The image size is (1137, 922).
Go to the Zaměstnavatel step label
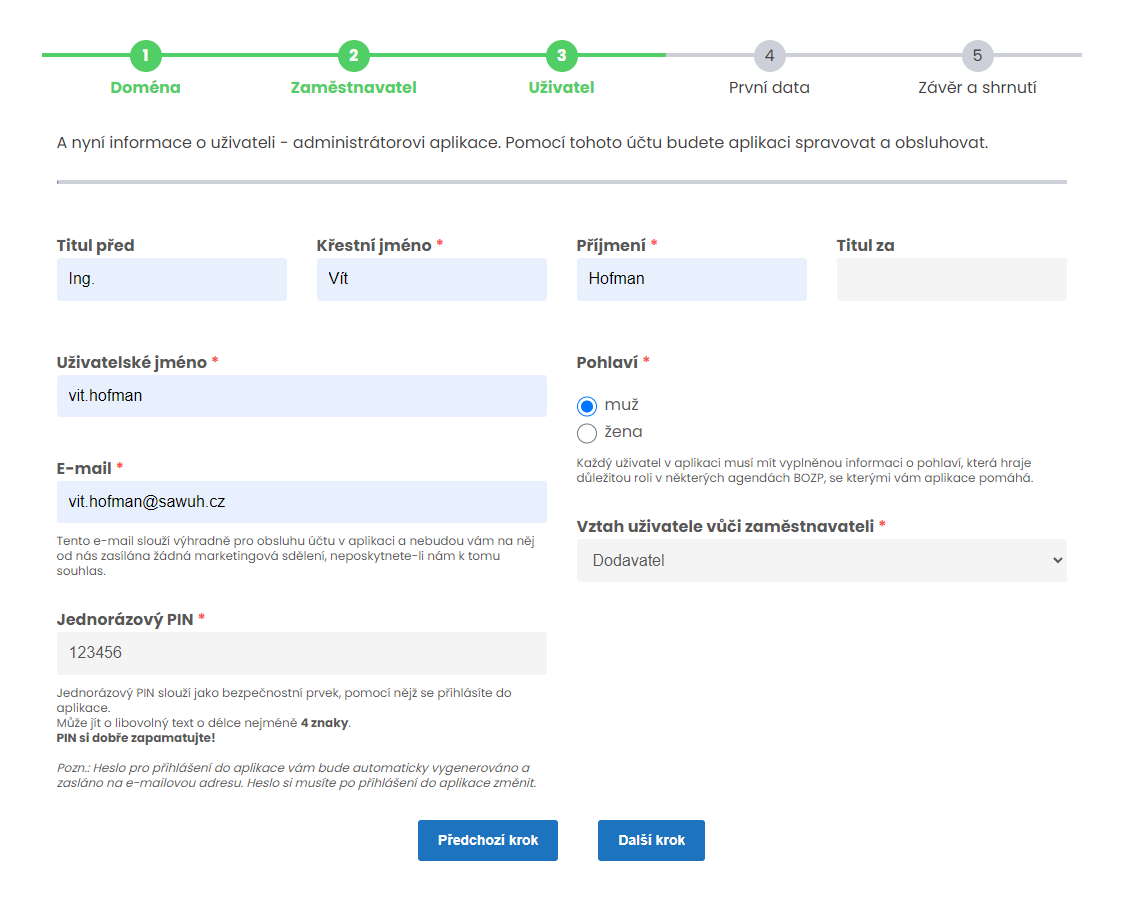tap(353, 88)
